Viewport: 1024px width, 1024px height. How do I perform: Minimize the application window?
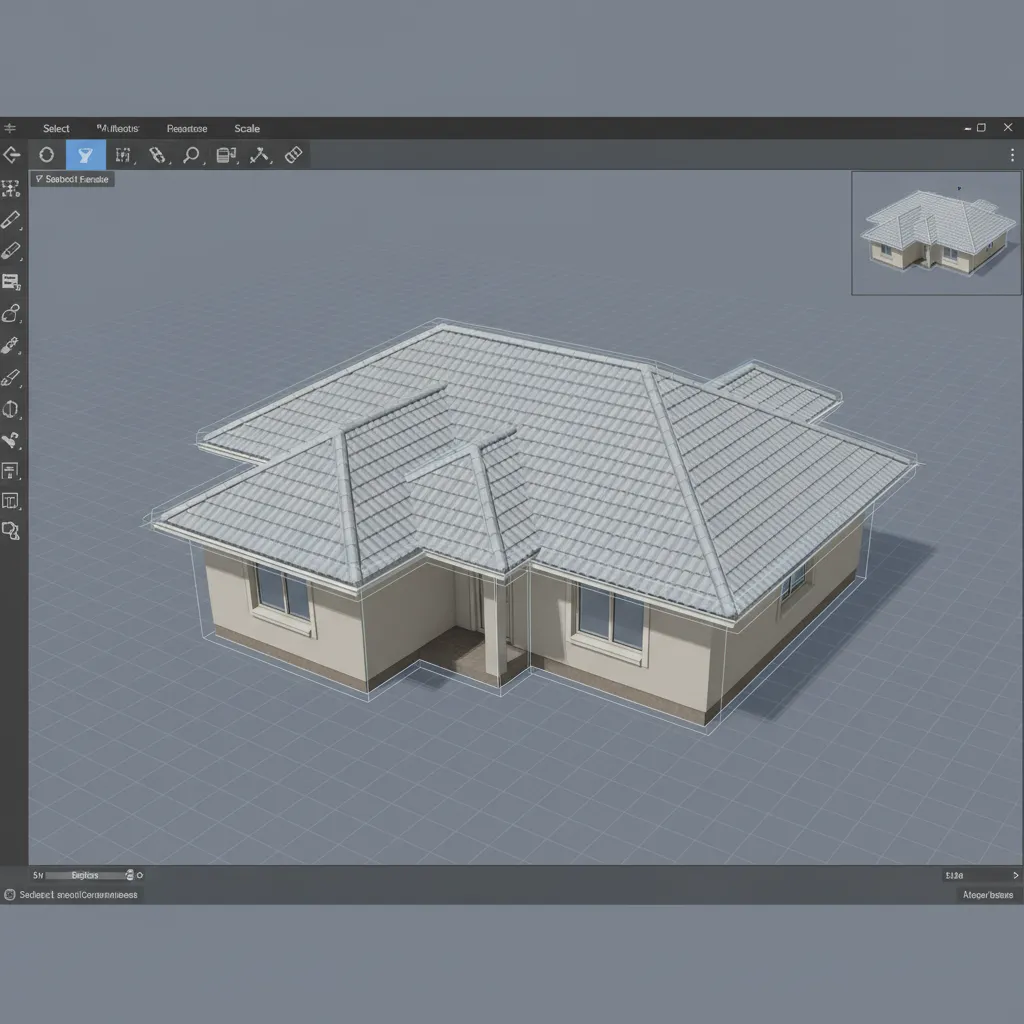tap(968, 129)
